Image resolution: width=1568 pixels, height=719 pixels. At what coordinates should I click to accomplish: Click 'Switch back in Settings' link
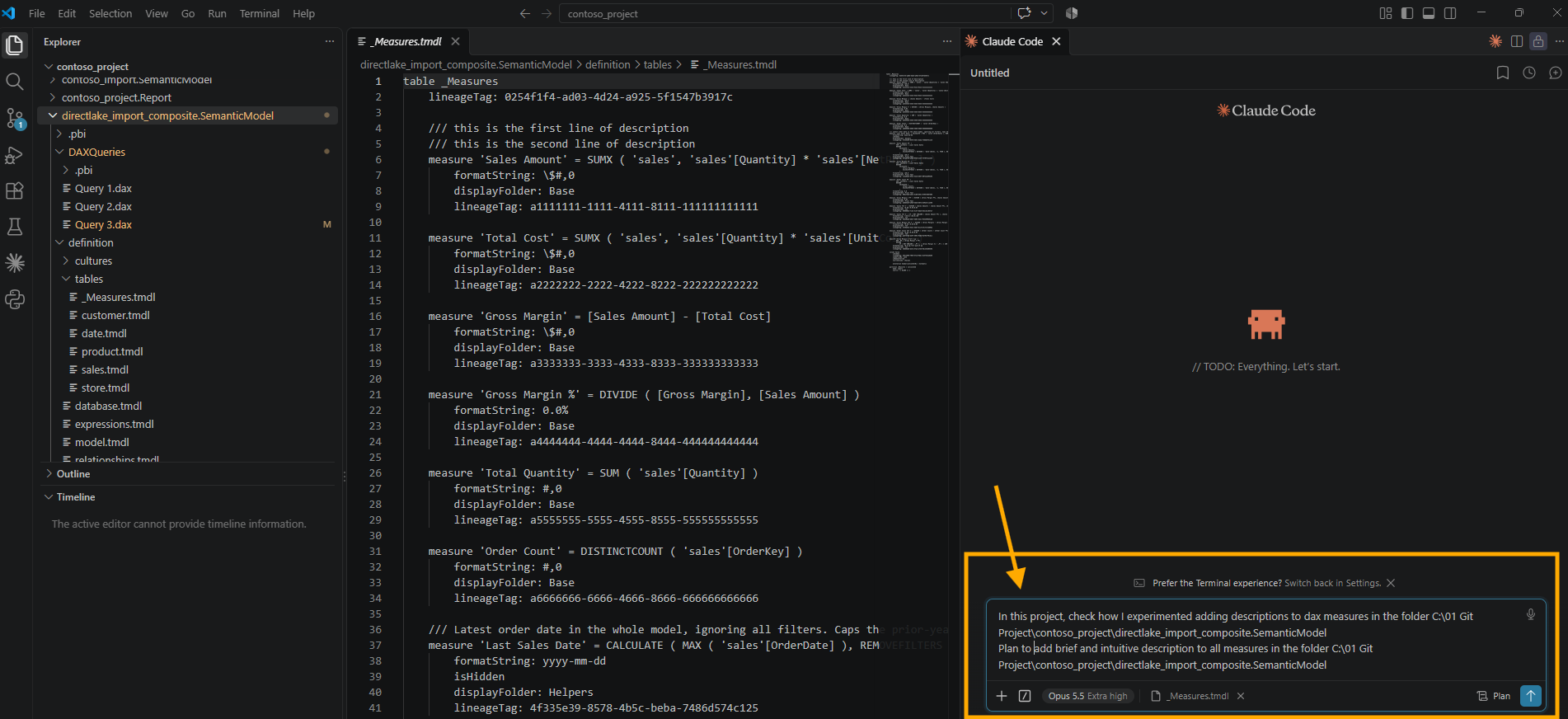(x=1332, y=583)
